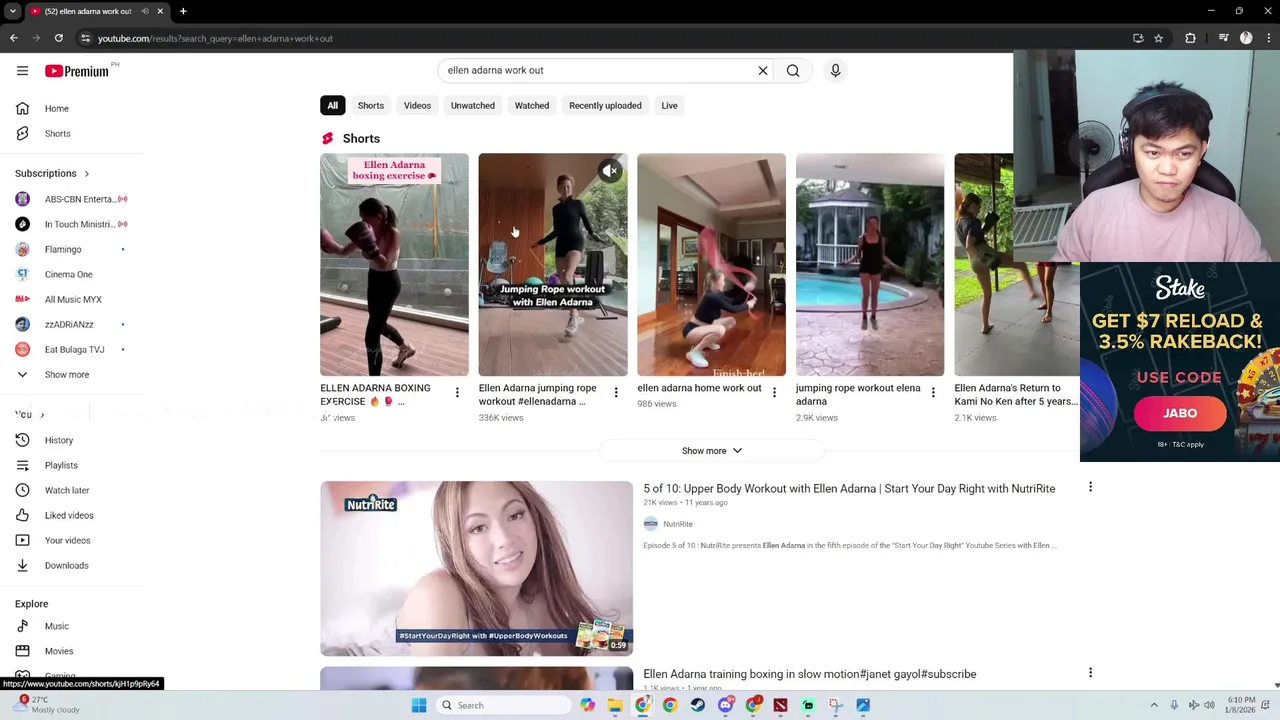The width and height of the screenshot is (1280, 720).
Task: Open options for jumping rope workout elena adarna
Action: click(933, 393)
